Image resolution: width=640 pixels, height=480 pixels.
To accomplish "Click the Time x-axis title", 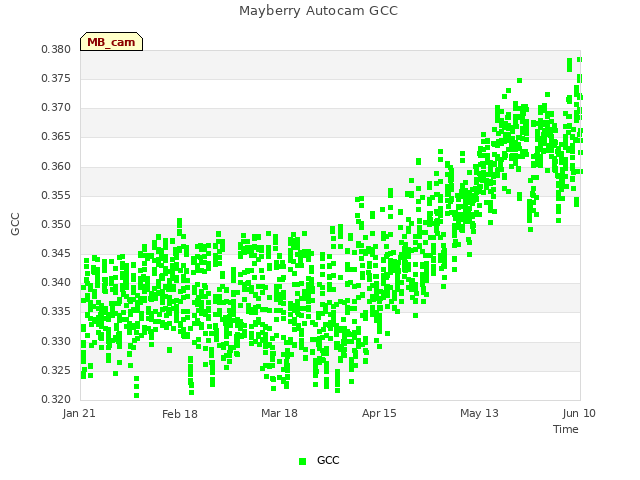I will click(x=566, y=429).
